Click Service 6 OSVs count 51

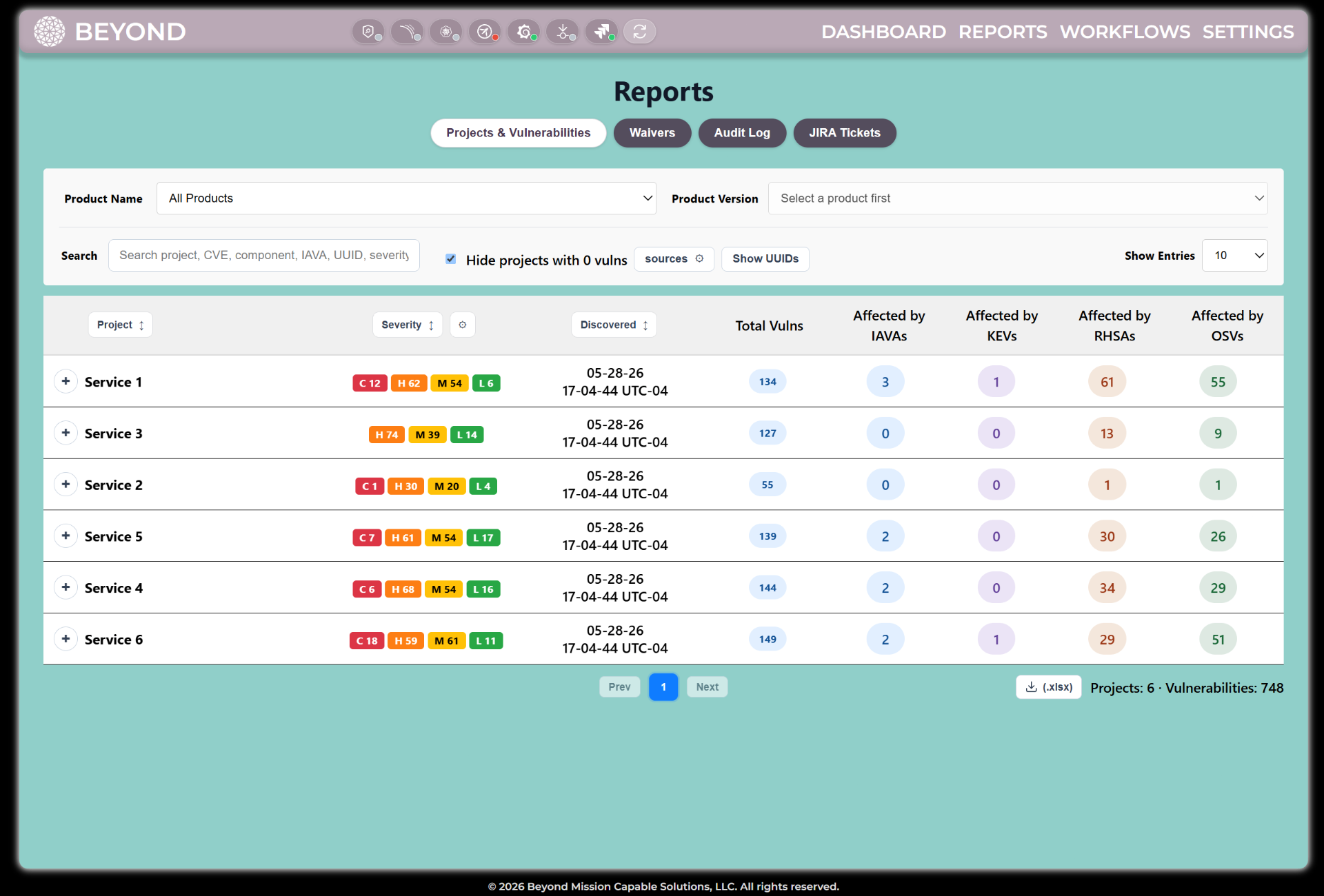tap(1218, 640)
